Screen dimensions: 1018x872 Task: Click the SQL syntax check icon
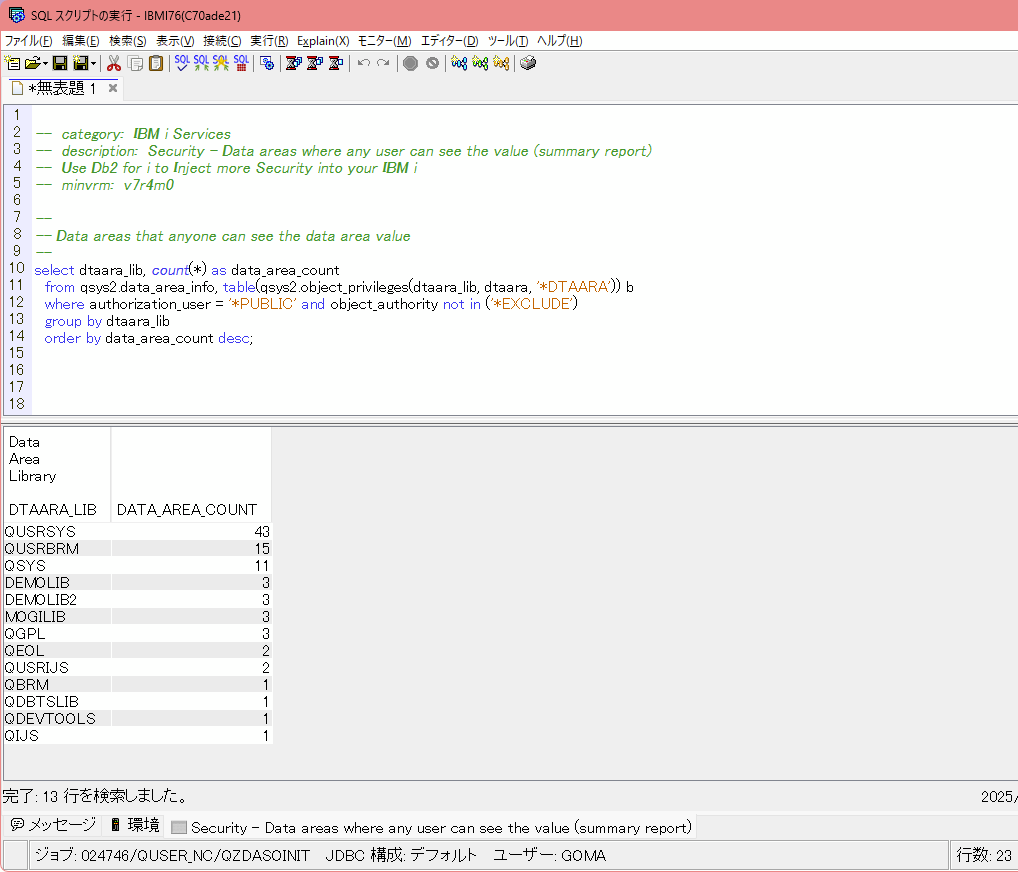point(182,63)
